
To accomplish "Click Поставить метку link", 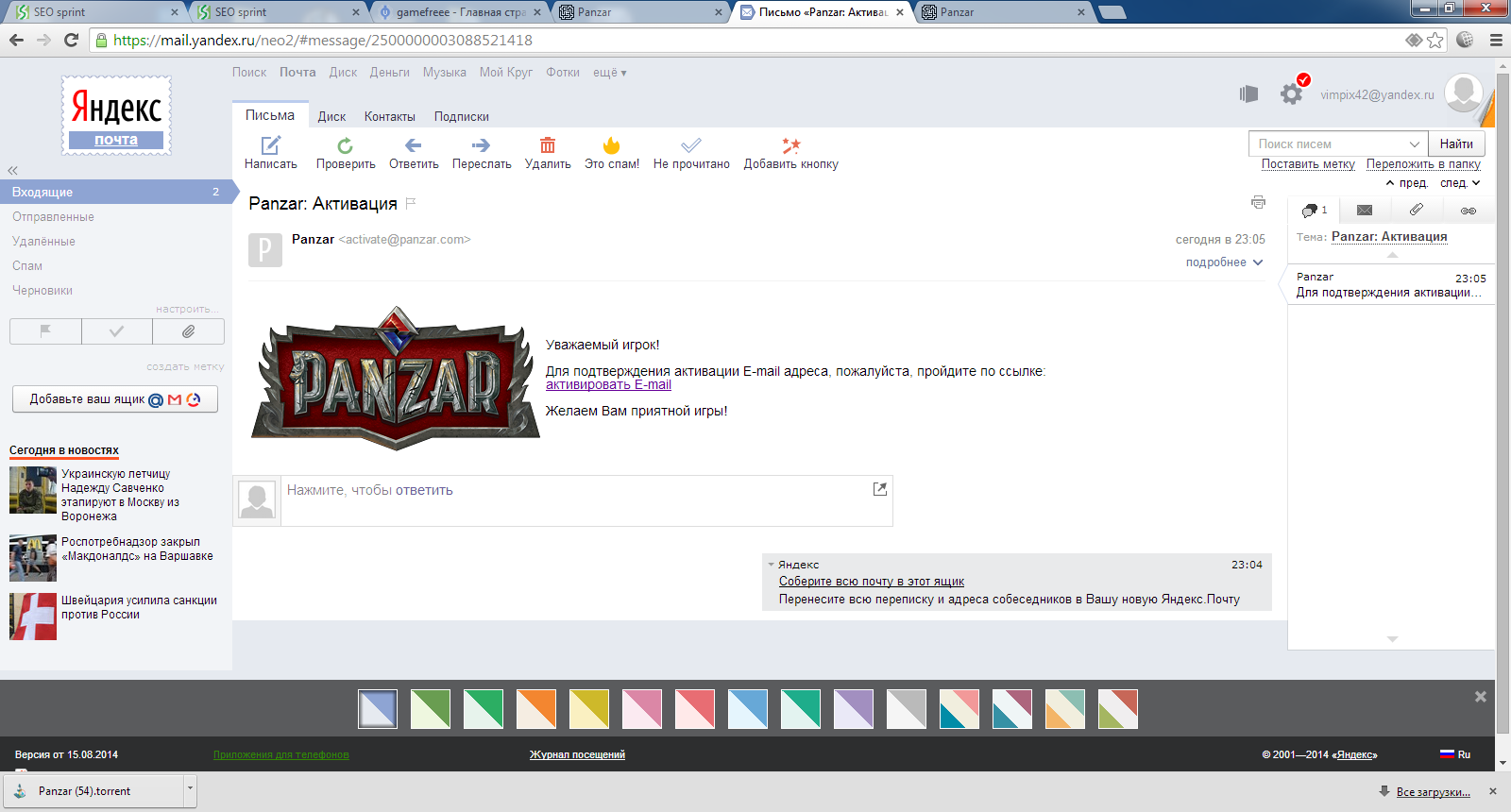I will [1308, 164].
